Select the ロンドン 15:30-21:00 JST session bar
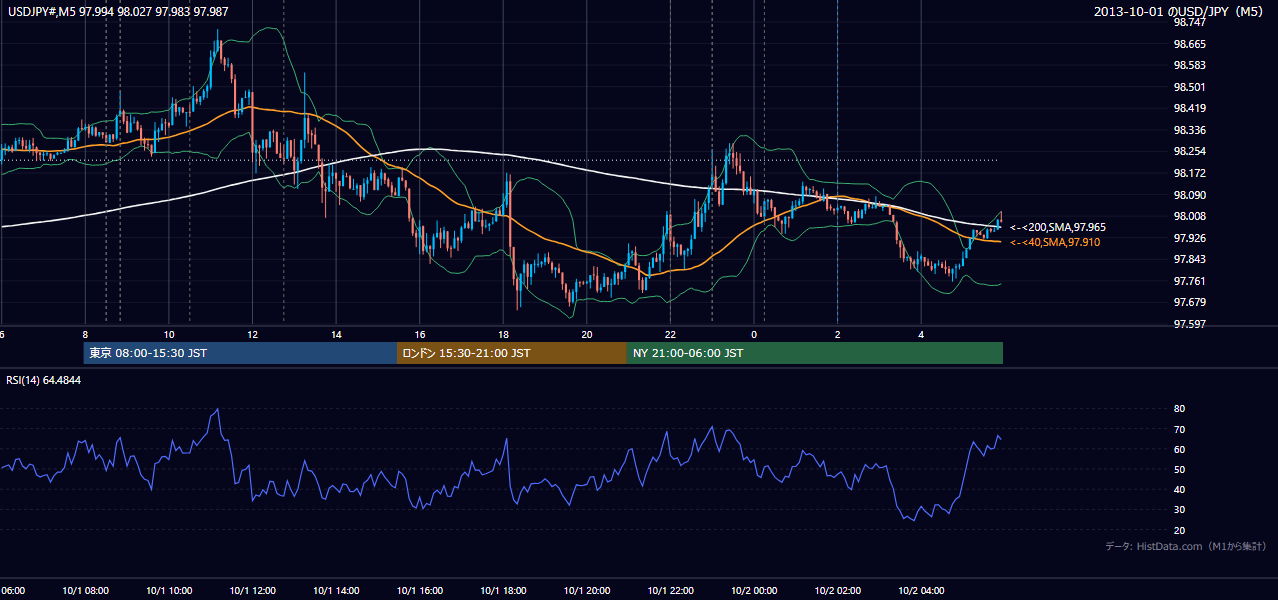The width and height of the screenshot is (1278, 600). pos(512,353)
